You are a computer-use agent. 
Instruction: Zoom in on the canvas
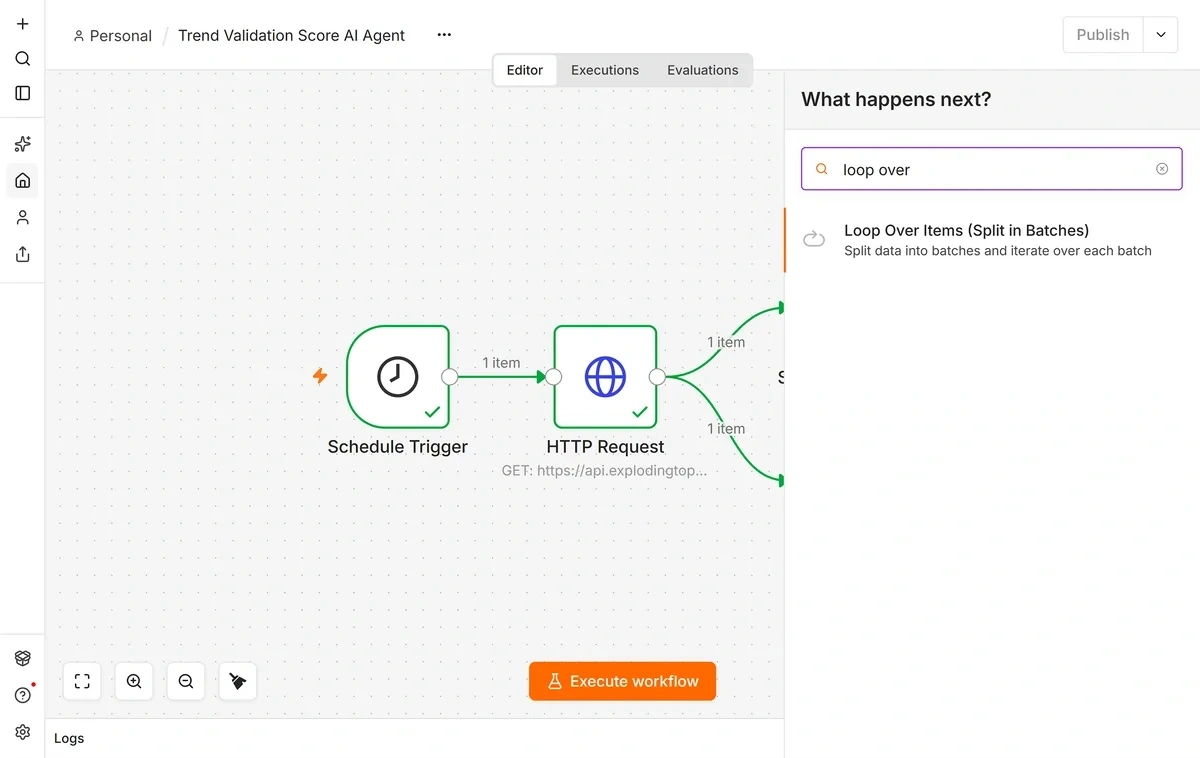tap(134, 681)
